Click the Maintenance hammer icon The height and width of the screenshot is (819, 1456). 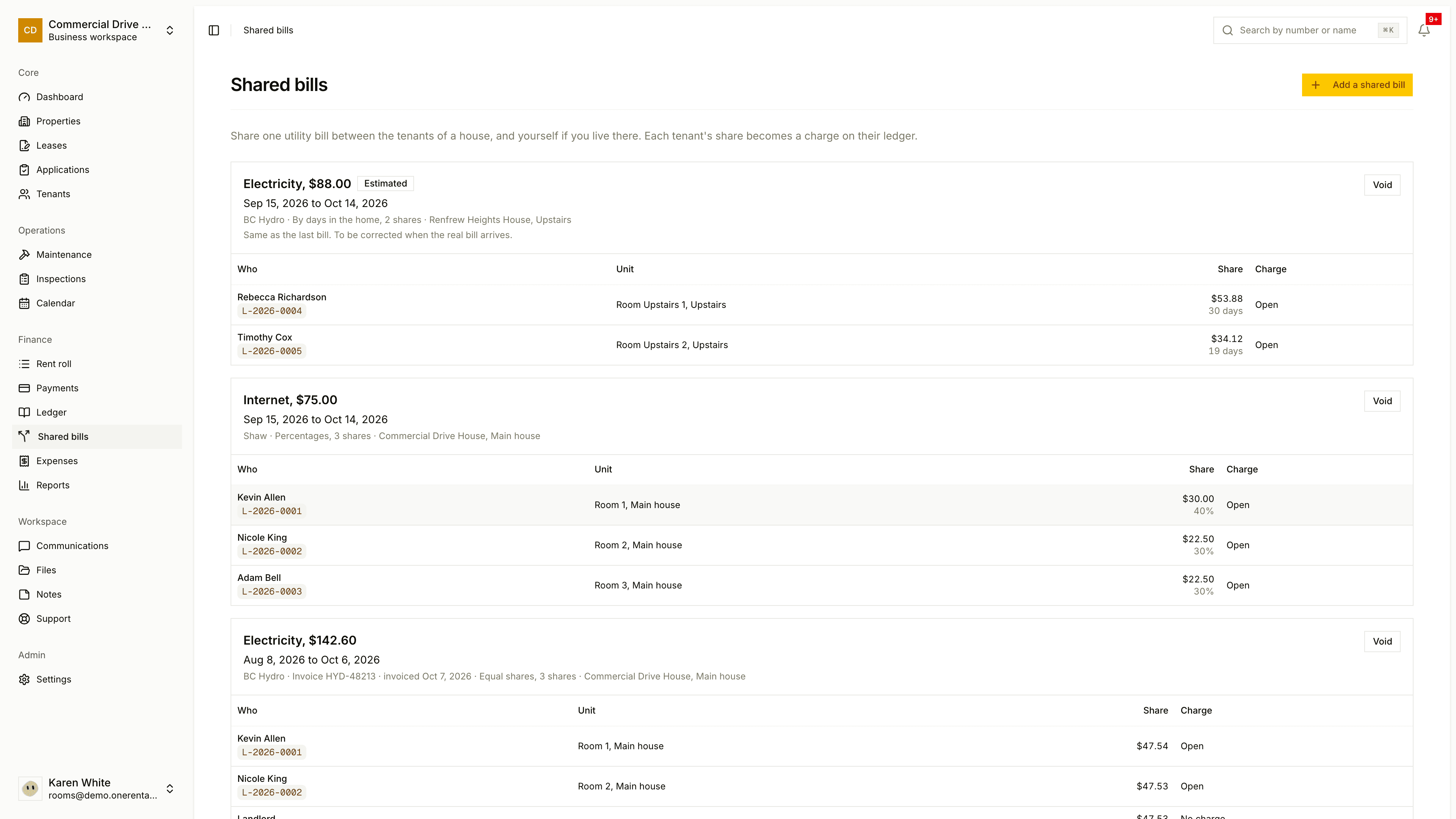click(x=24, y=254)
